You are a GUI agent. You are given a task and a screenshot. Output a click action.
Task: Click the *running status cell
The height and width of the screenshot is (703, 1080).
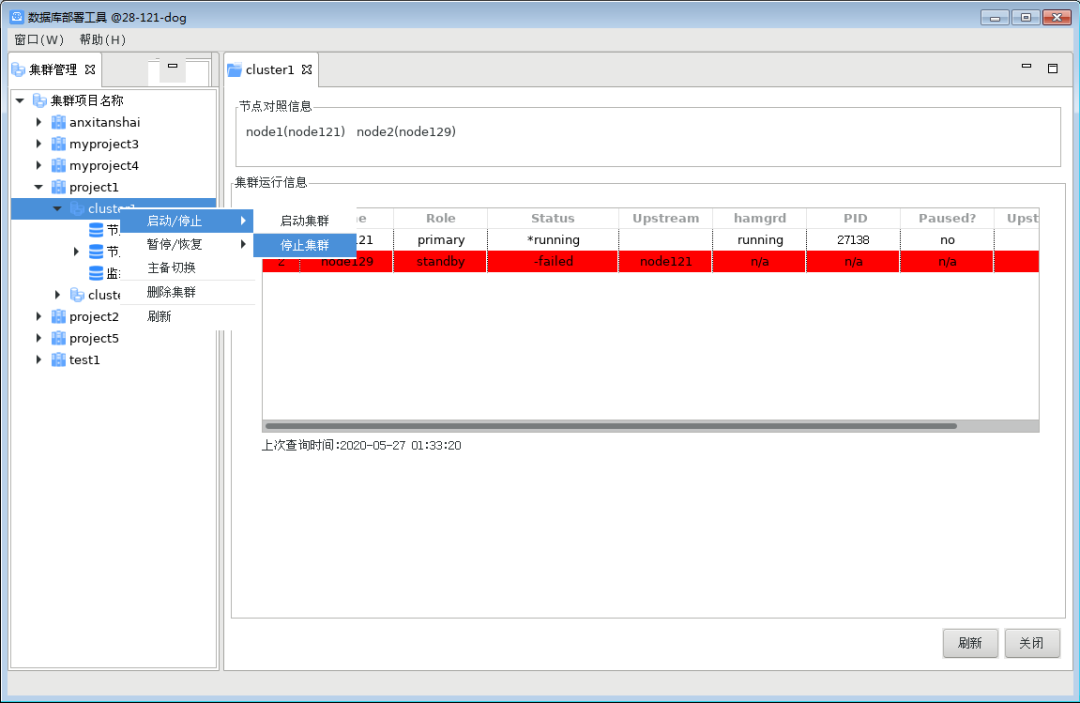coord(552,240)
